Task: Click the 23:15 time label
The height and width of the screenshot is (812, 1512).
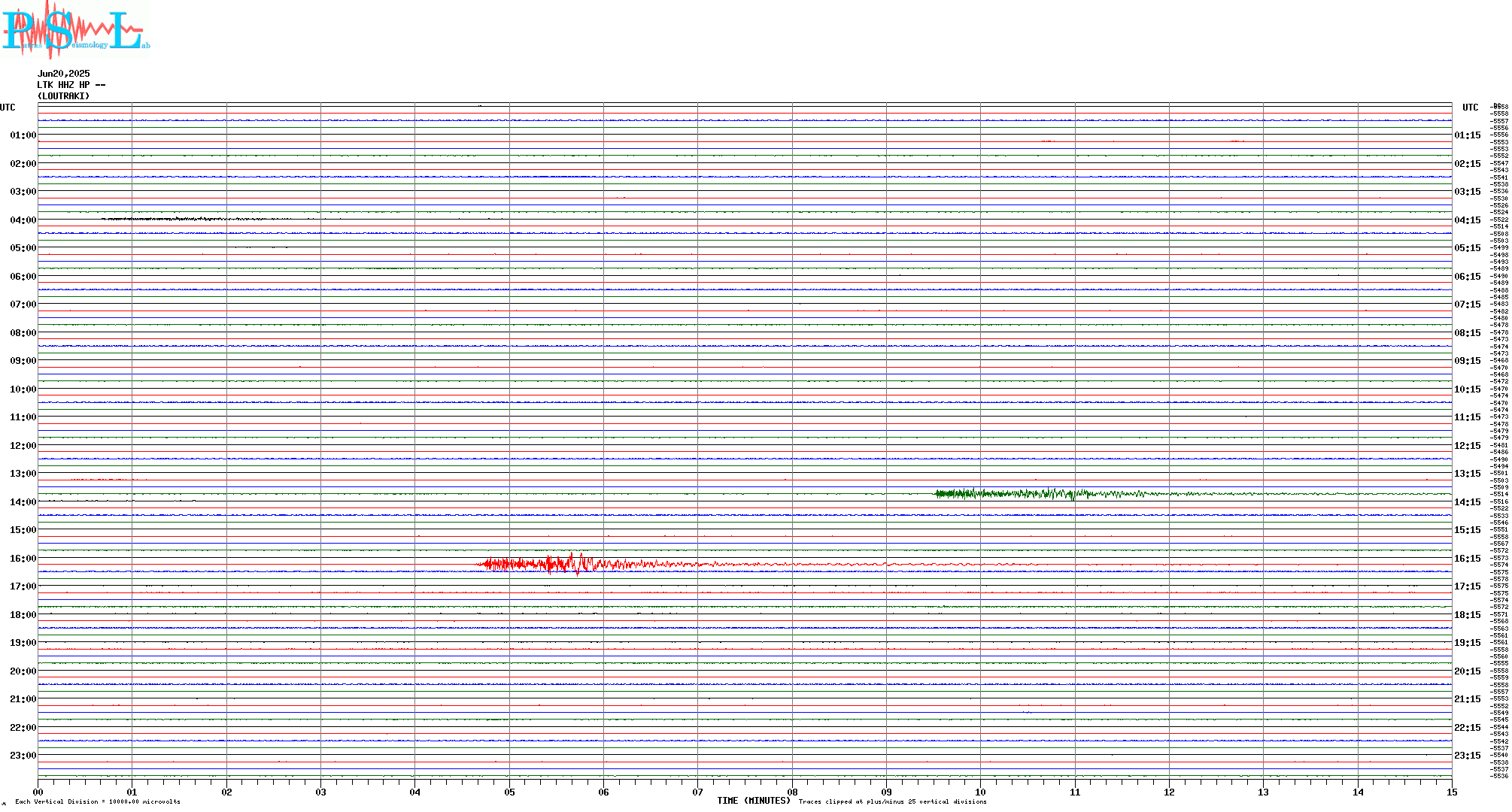Action: (1468, 756)
